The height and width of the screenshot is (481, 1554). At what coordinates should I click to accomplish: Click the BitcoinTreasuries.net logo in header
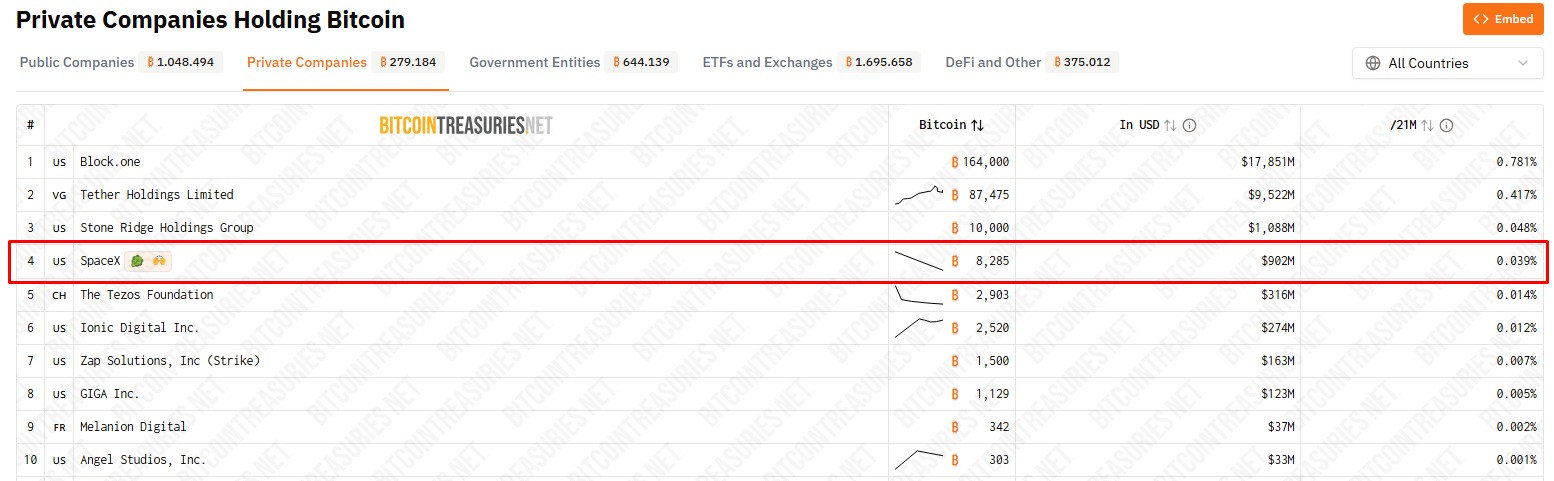coord(466,125)
